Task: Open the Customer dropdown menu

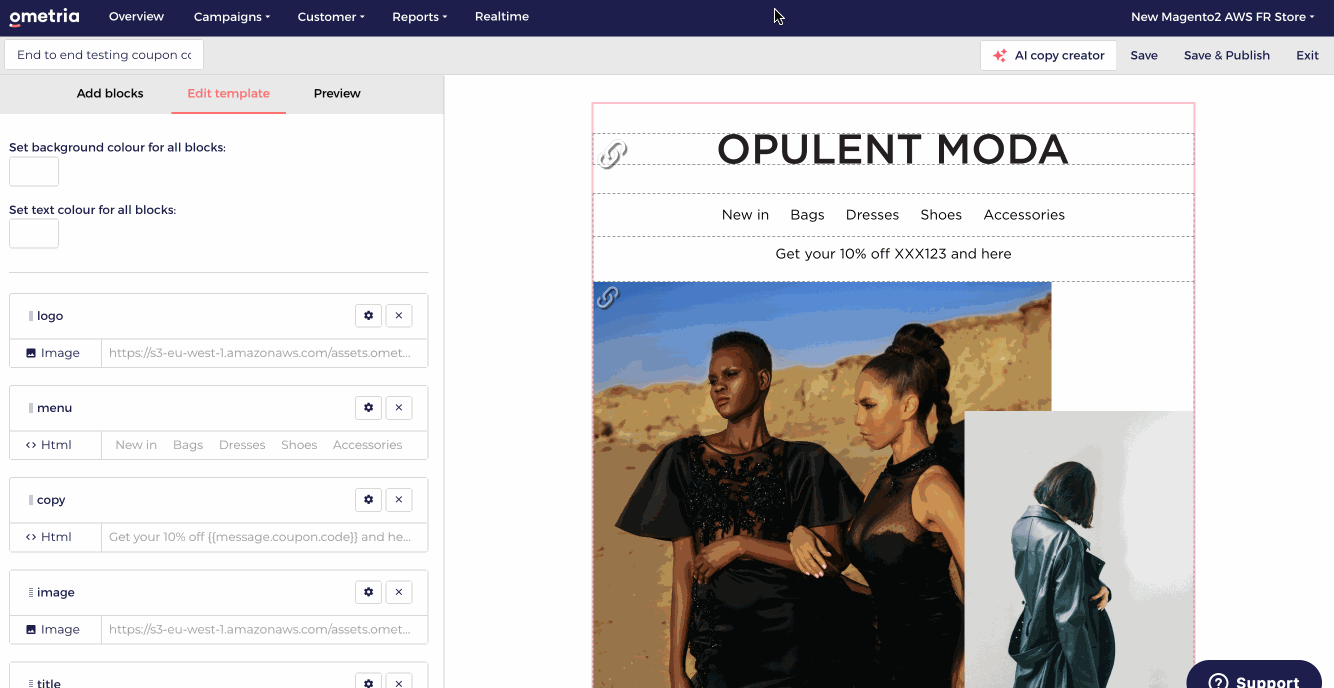Action: [x=331, y=17]
